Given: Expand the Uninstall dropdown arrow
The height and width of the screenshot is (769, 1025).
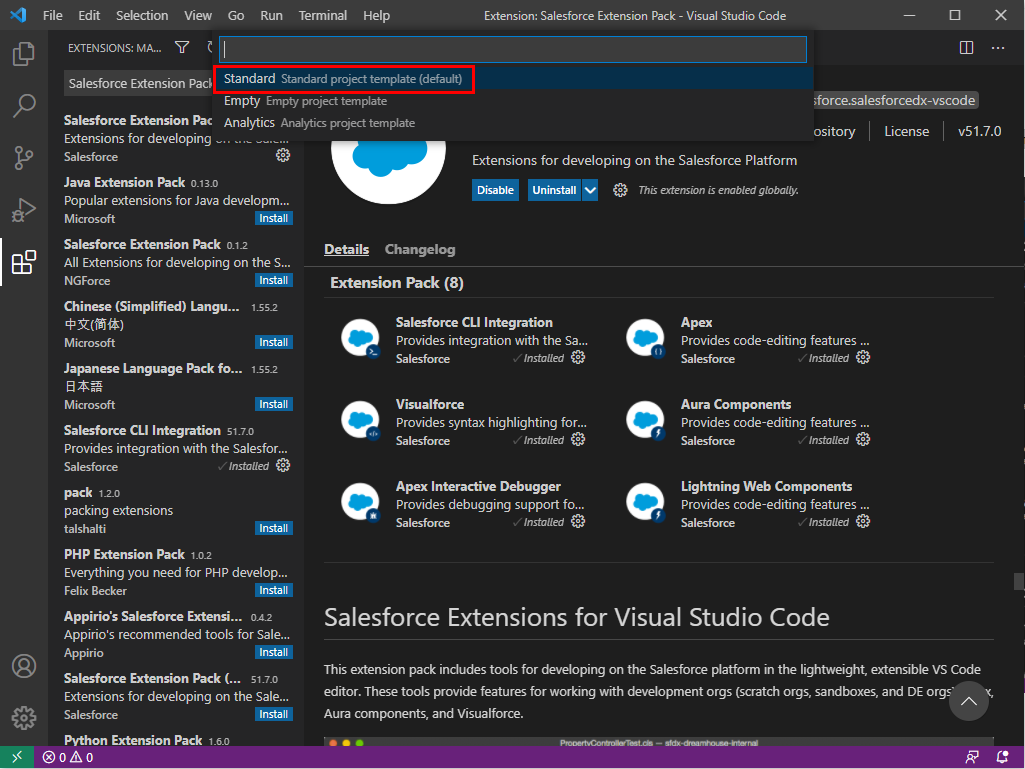Looking at the screenshot, I should 590,190.
